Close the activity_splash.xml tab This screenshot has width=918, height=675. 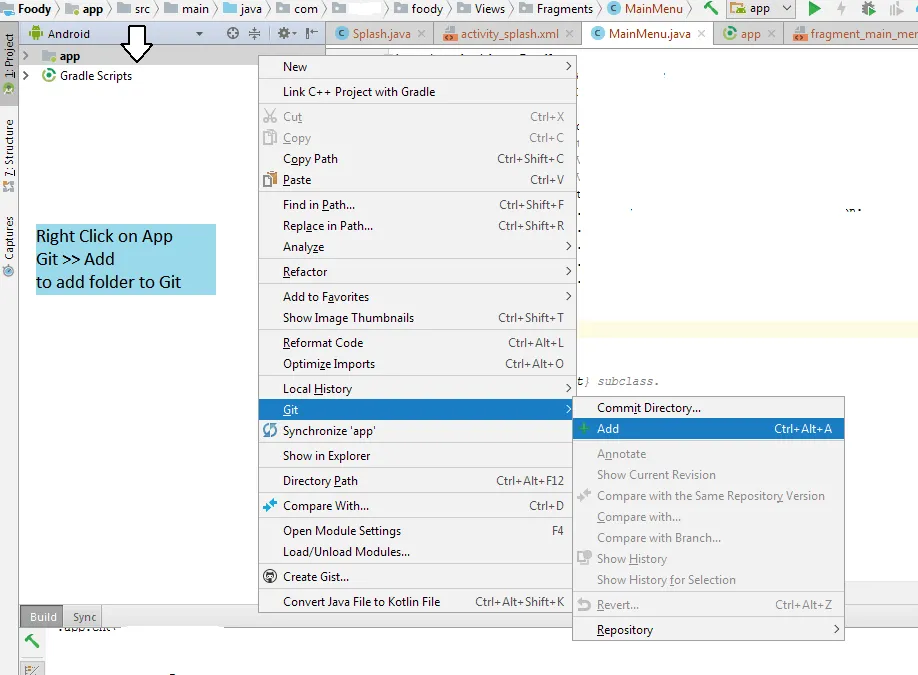click(x=569, y=34)
